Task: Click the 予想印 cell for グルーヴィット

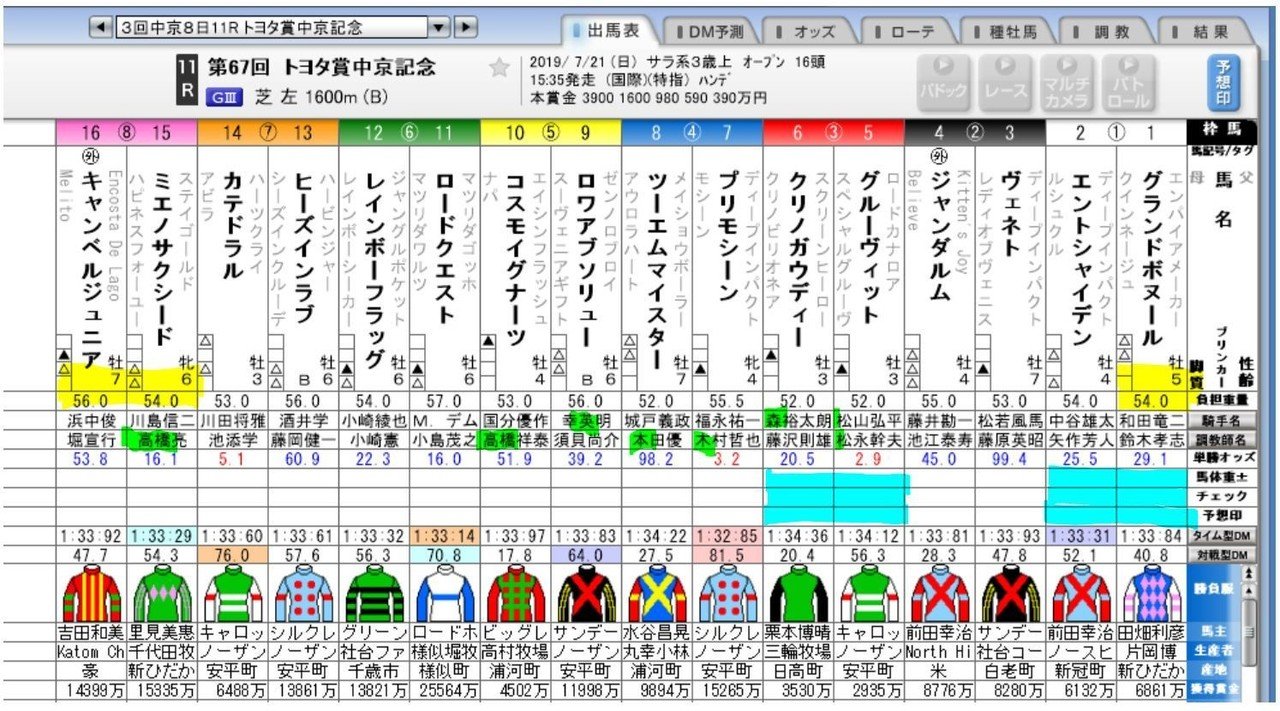Action: click(869, 516)
